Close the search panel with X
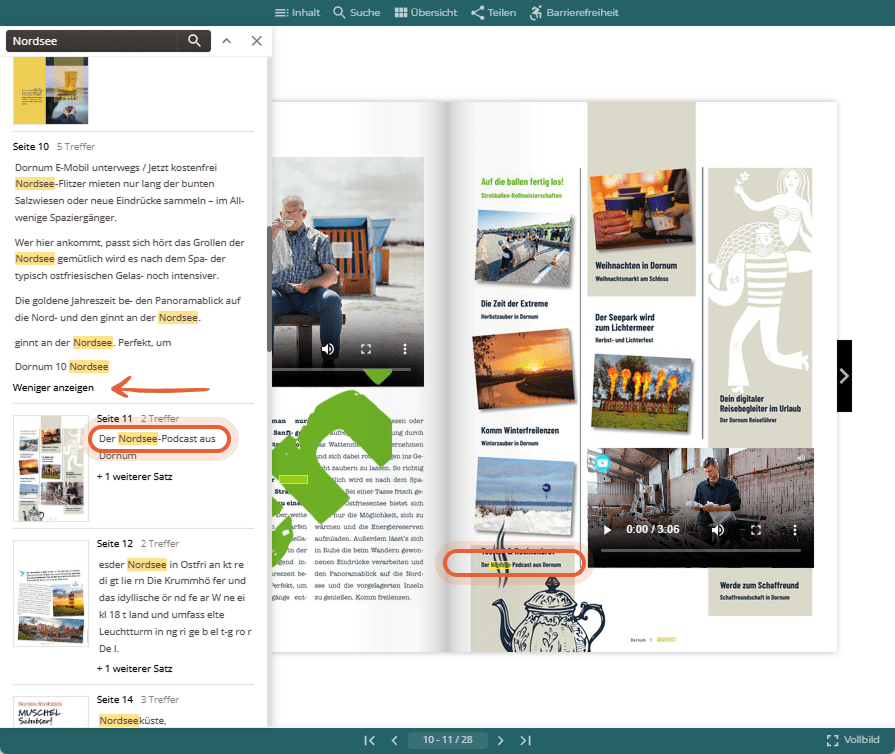 coord(257,41)
